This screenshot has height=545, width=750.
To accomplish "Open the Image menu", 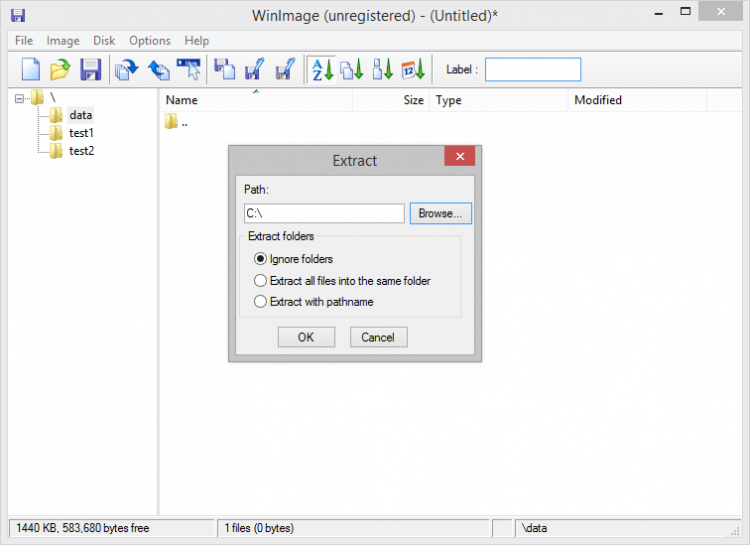I will tap(63, 41).
